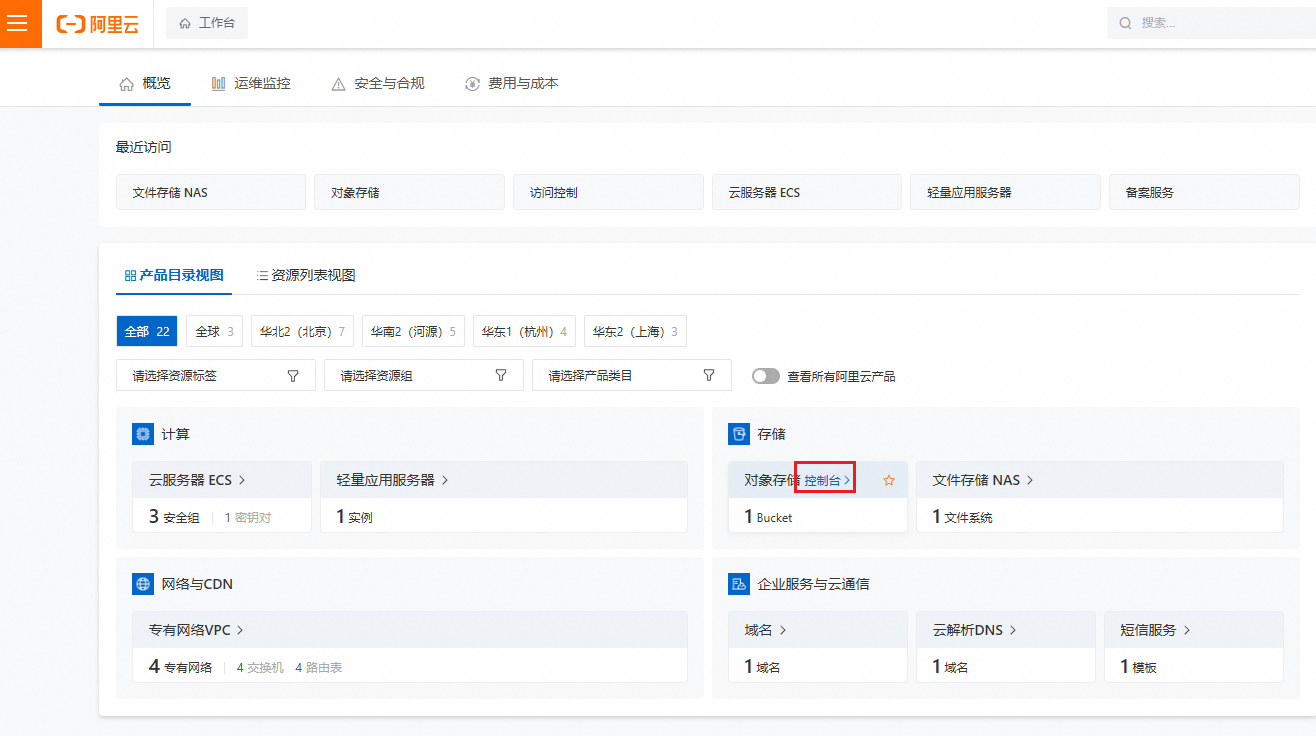Click the Alibaba Cloud 阿里云 logo
1316x736 pixels.
click(x=98, y=24)
